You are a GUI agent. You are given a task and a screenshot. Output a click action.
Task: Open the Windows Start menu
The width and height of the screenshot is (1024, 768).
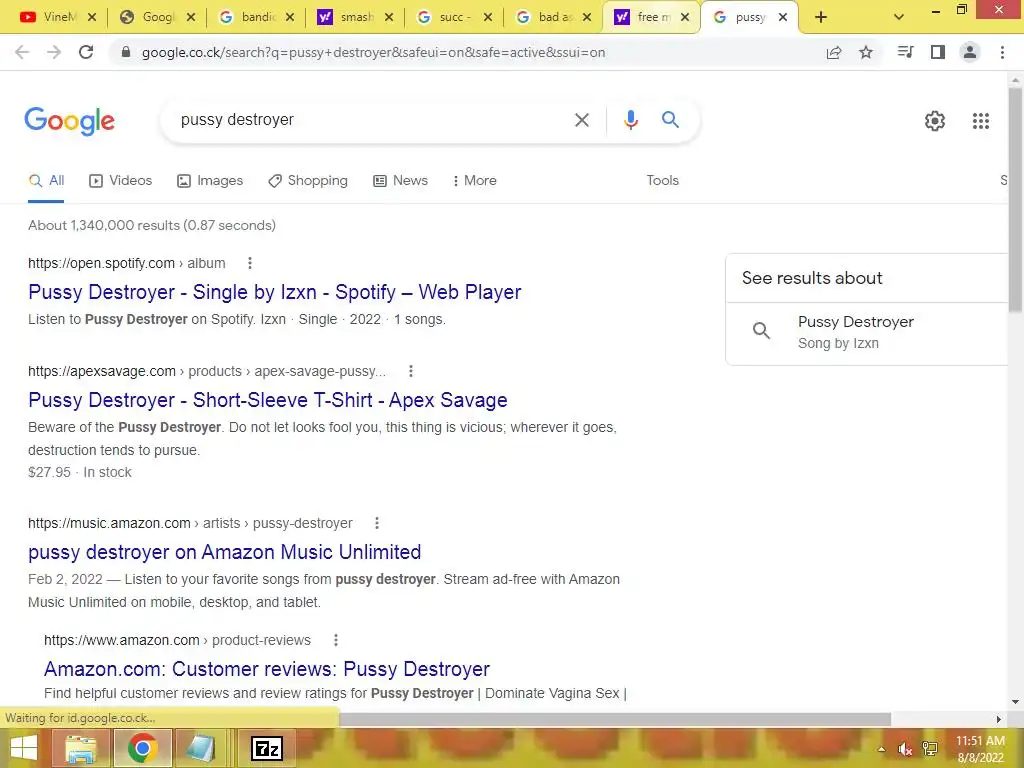pyautogui.click(x=24, y=748)
